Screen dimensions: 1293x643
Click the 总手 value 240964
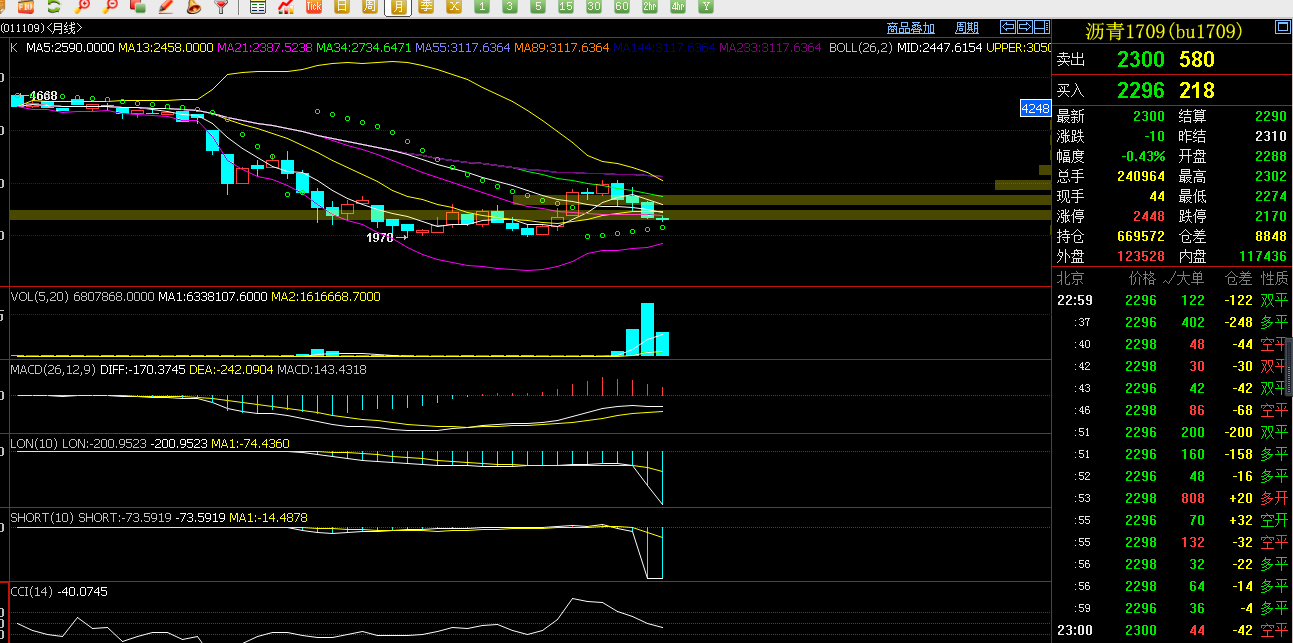click(1141, 176)
